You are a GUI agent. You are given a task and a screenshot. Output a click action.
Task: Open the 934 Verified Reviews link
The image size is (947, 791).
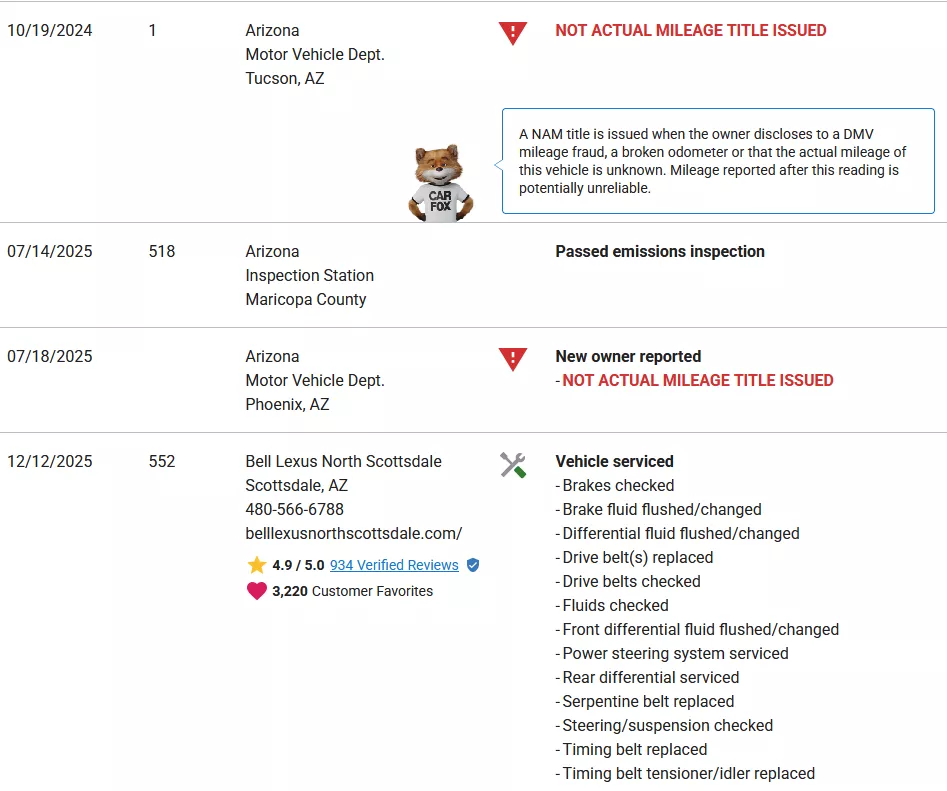(394, 565)
